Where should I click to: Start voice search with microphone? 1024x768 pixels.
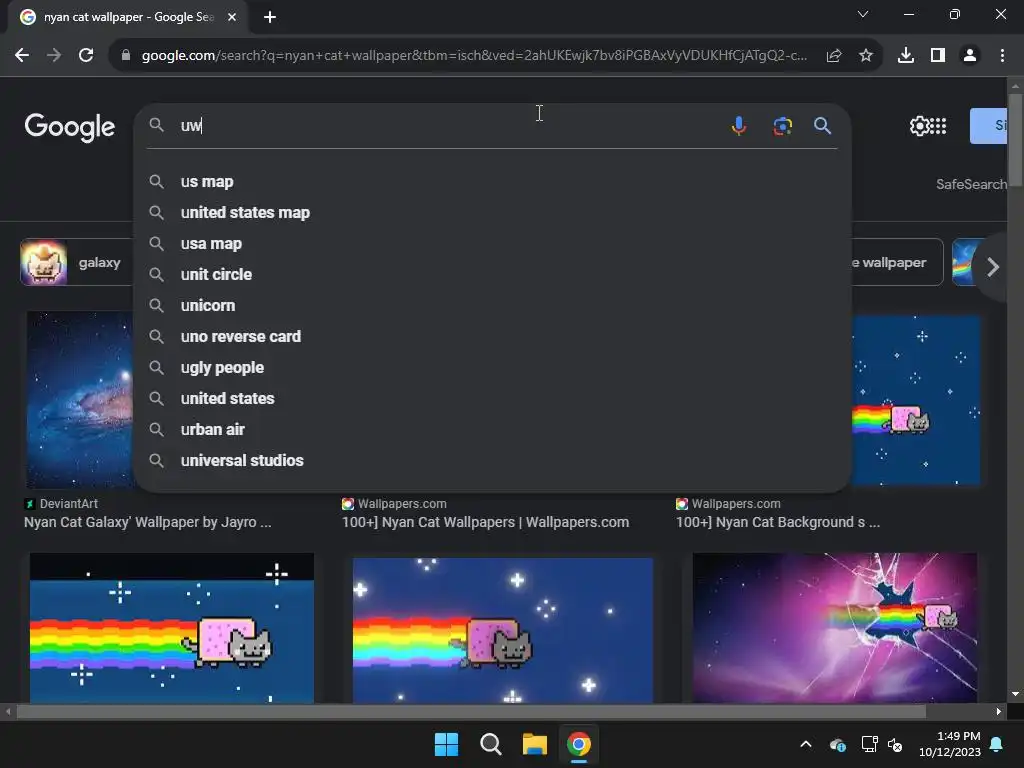click(739, 125)
